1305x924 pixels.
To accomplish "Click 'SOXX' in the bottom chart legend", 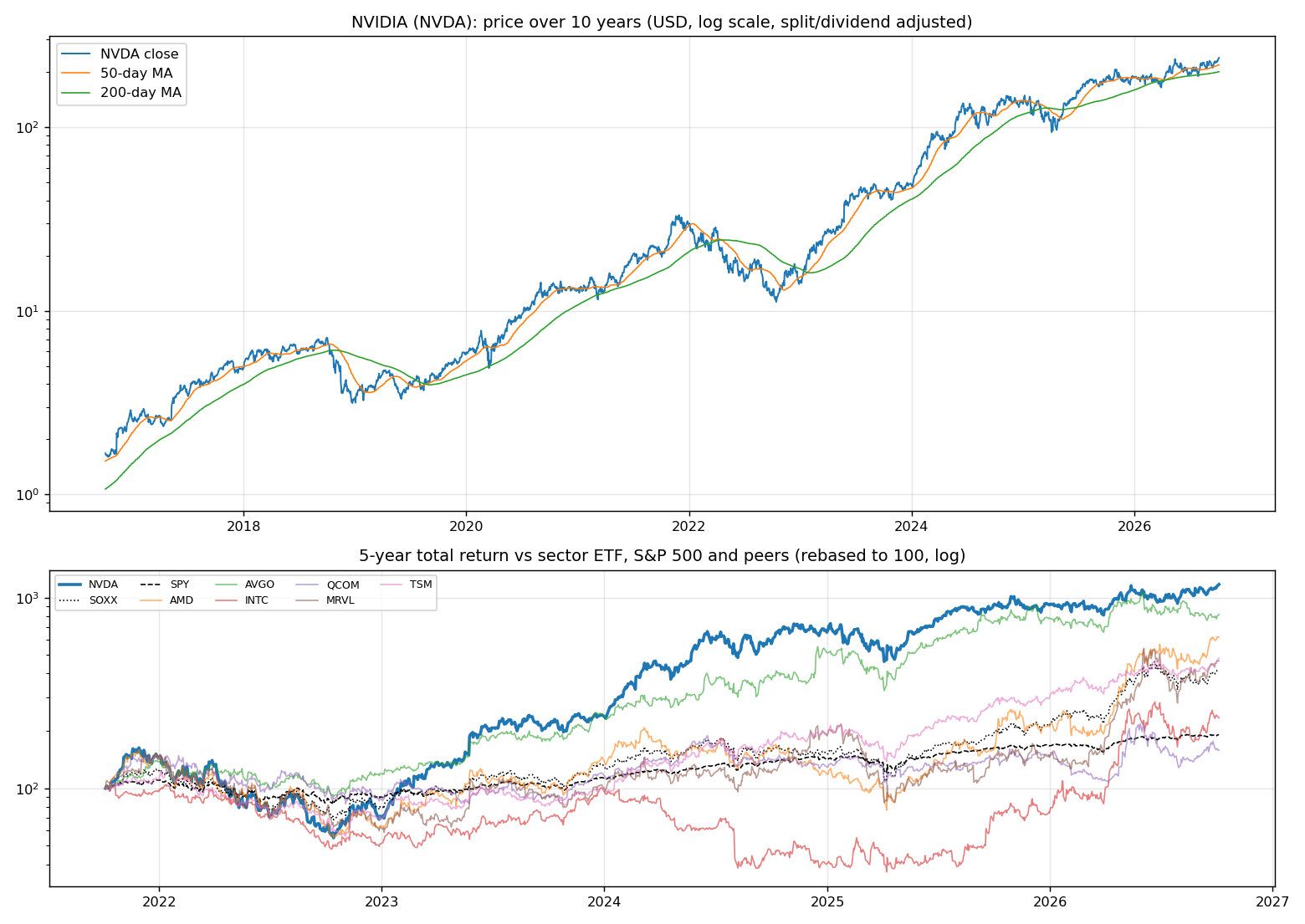I will [103, 600].
